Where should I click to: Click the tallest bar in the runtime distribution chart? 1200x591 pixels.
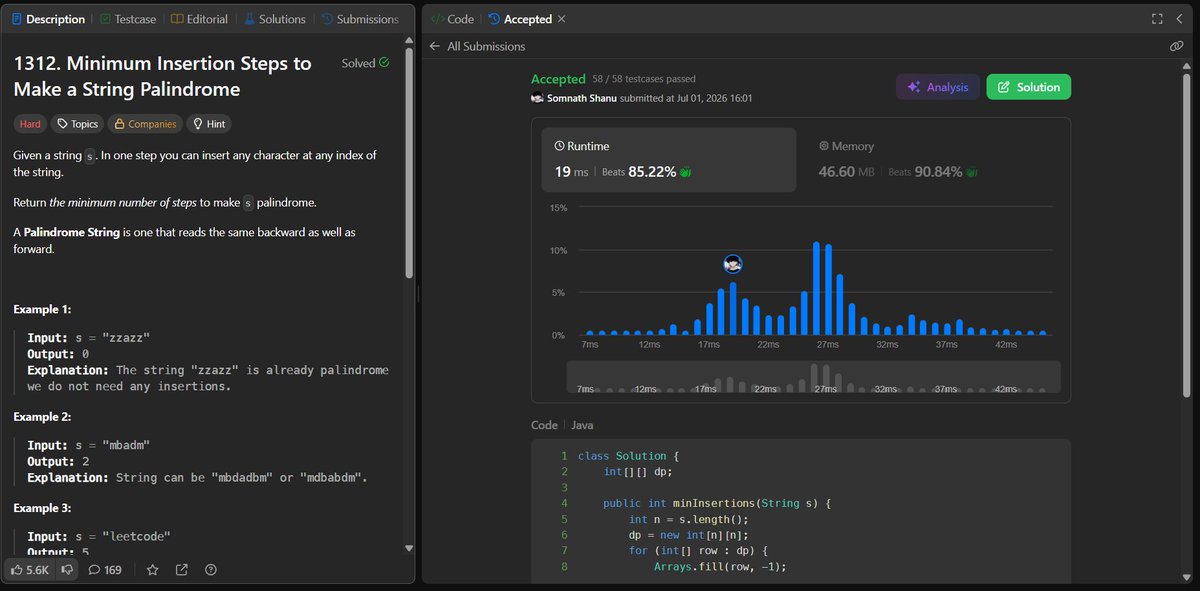pyautogui.click(x=817, y=288)
